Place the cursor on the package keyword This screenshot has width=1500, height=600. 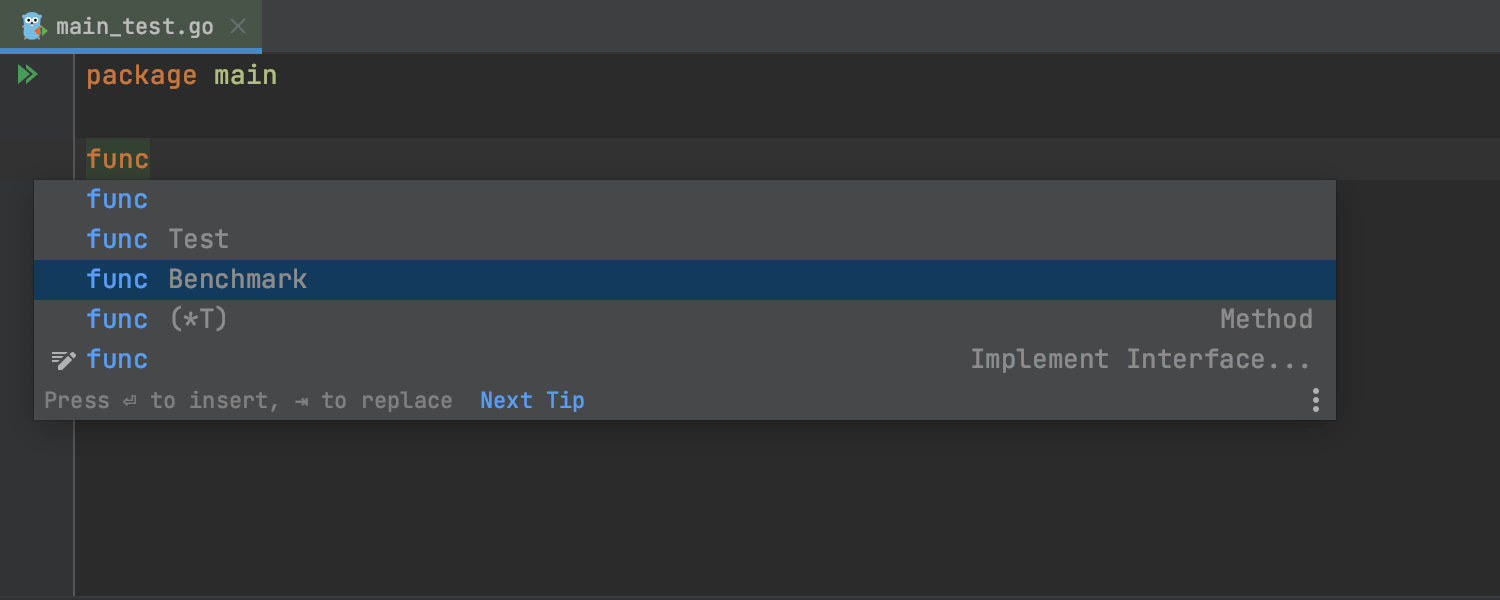pyautogui.click(x=141, y=76)
